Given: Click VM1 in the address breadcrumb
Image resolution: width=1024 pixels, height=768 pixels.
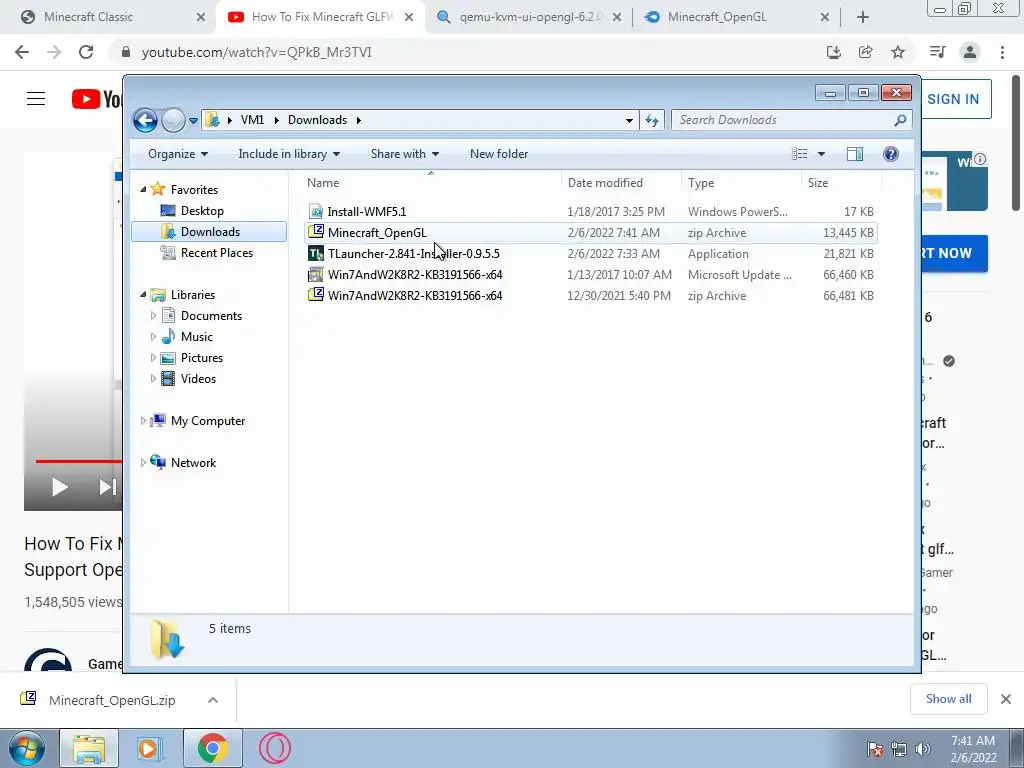Looking at the screenshot, I should click(x=252, y=120).
